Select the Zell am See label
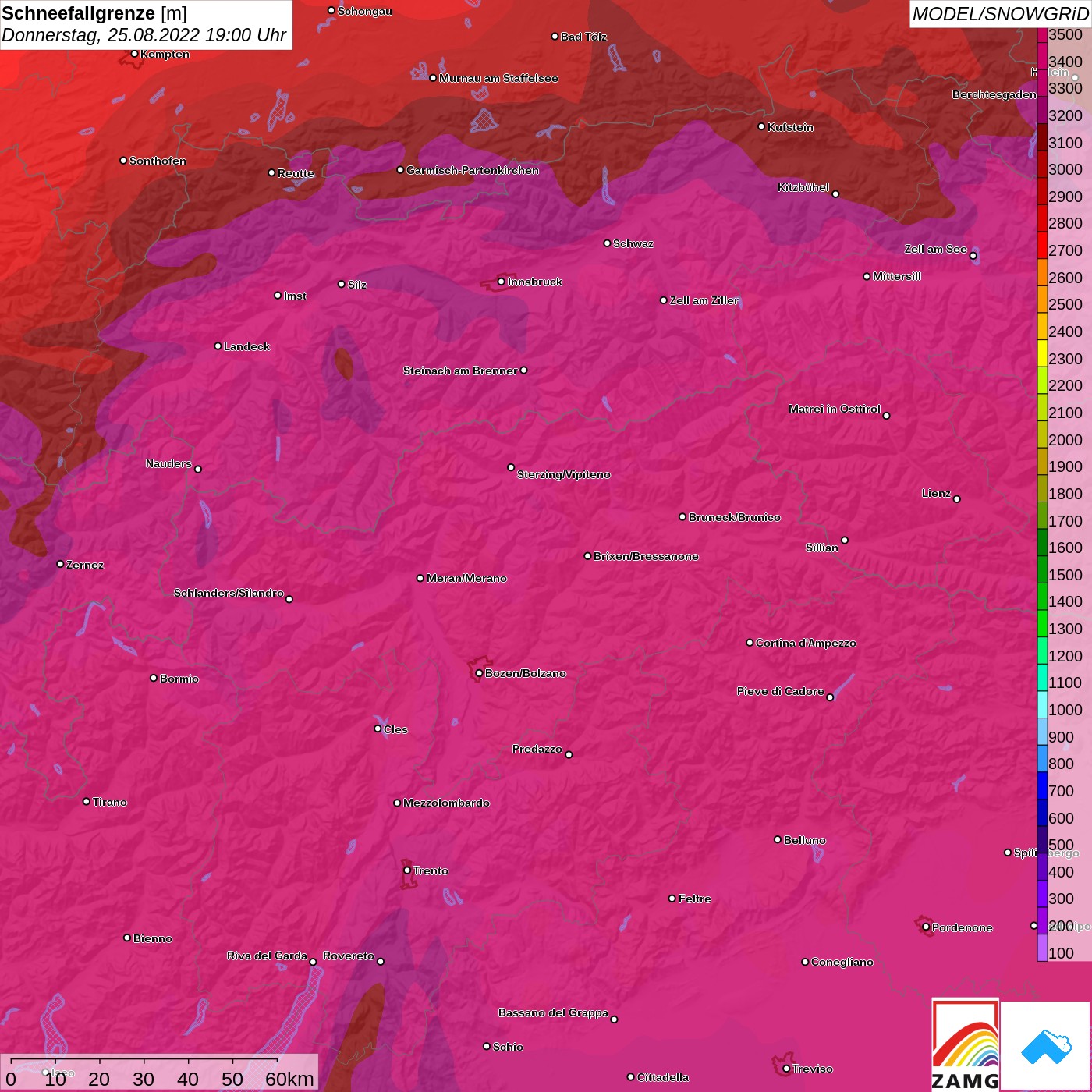Screen dimensions: 1092x1092 click(x=935, y=249)
